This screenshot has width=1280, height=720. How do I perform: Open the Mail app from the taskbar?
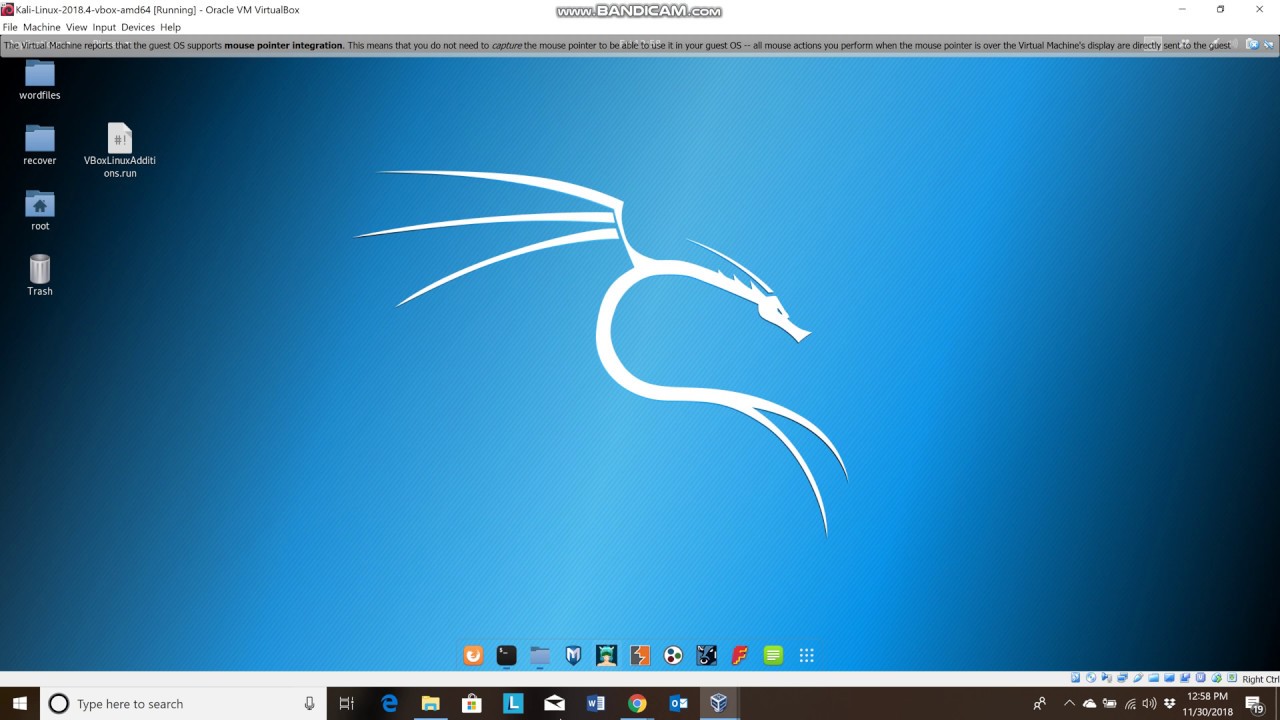[x=554, y=704]
